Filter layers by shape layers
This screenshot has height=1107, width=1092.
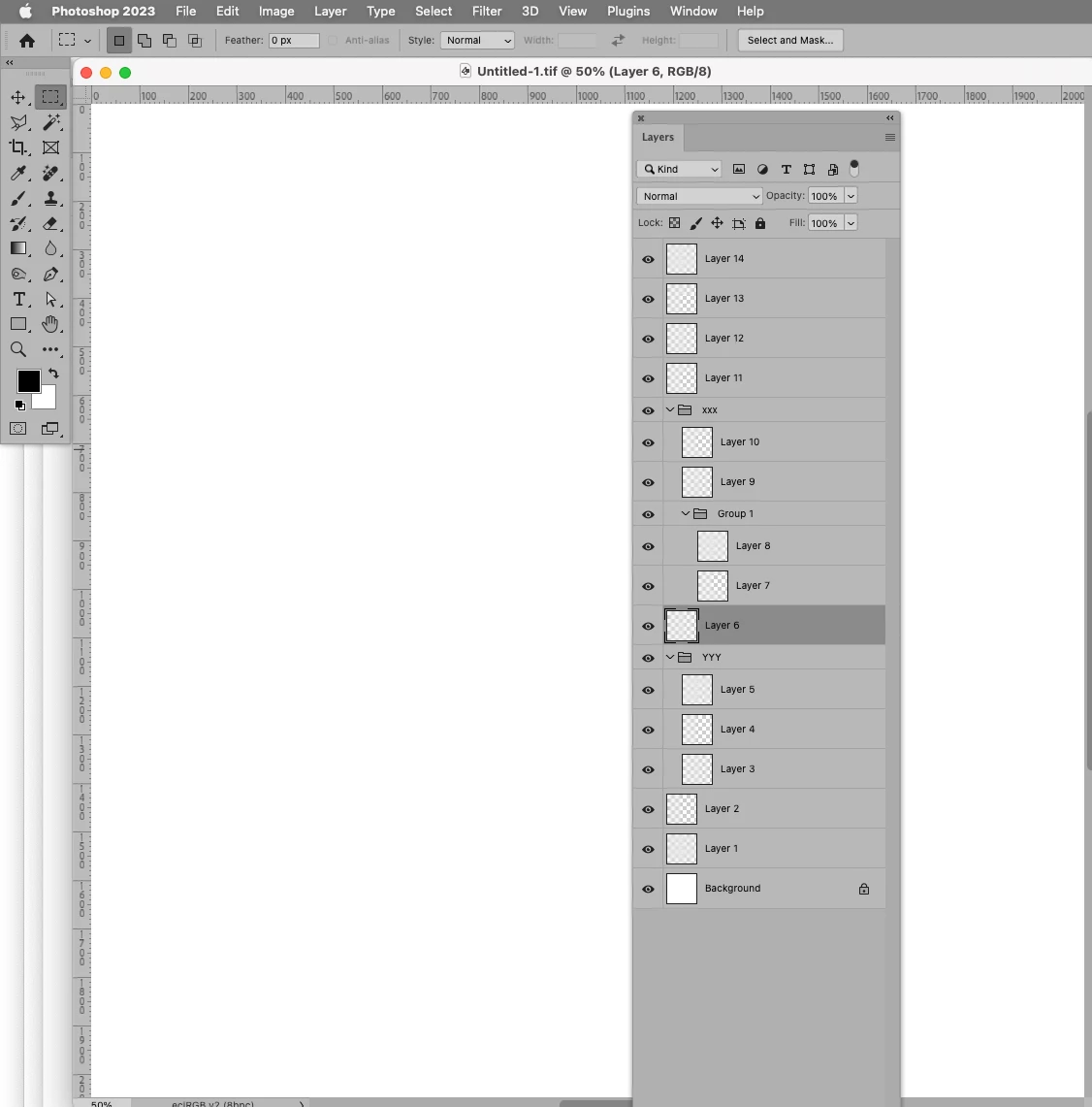[810, 169]
